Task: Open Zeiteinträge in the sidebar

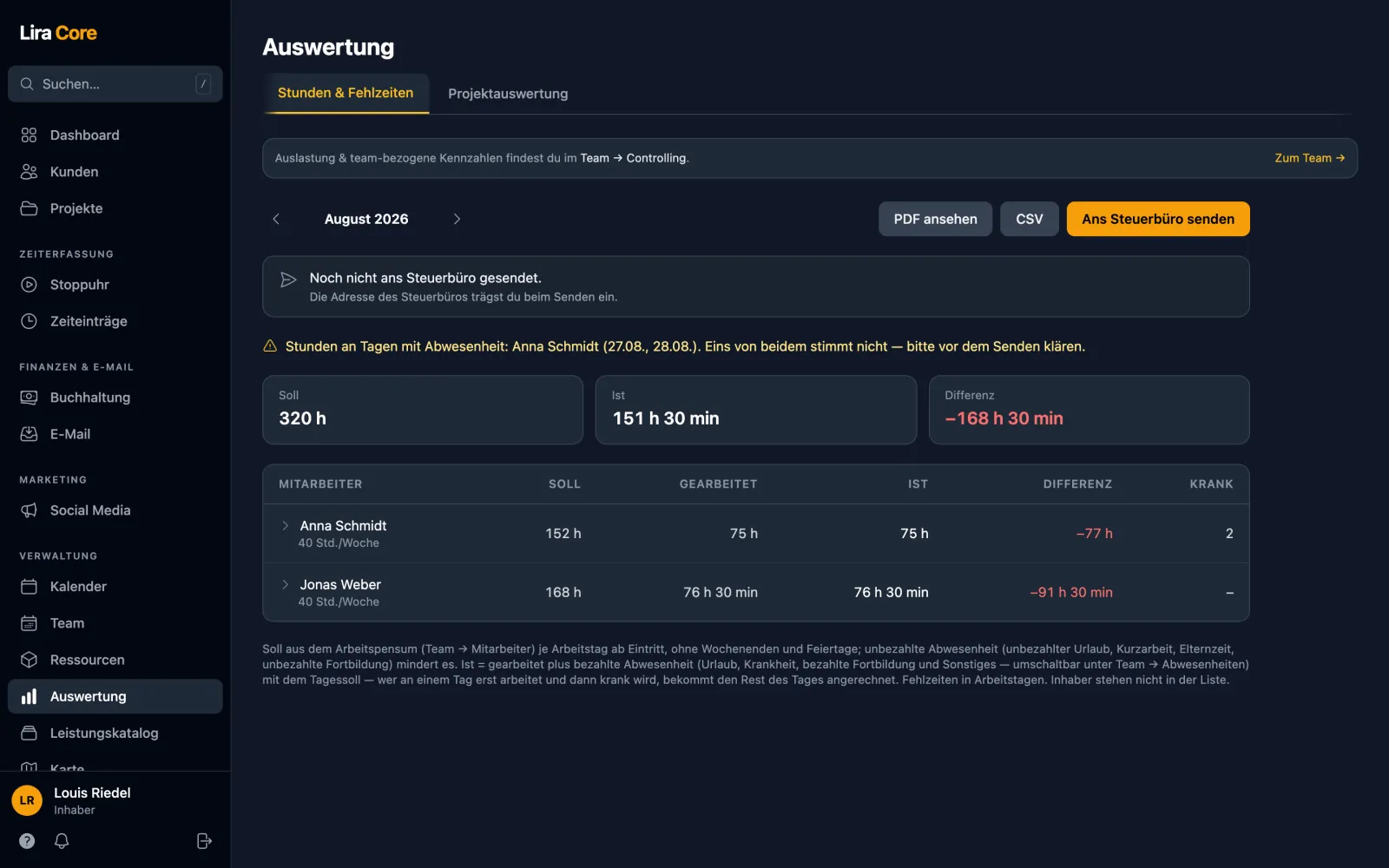Action: coord(115,321)
